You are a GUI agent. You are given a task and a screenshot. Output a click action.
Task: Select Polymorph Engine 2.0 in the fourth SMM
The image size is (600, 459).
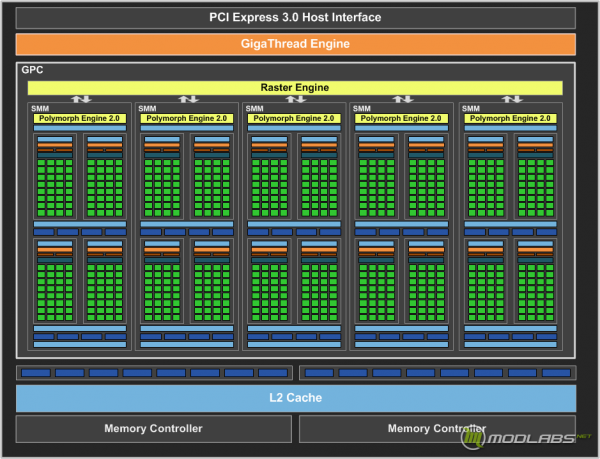401,119
